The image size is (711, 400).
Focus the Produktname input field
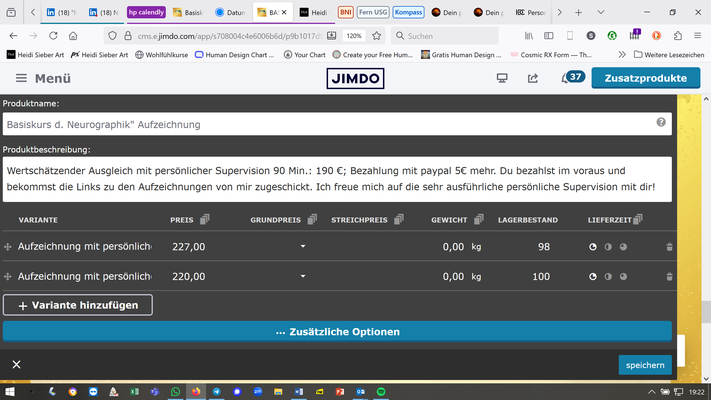pos(337,124)
